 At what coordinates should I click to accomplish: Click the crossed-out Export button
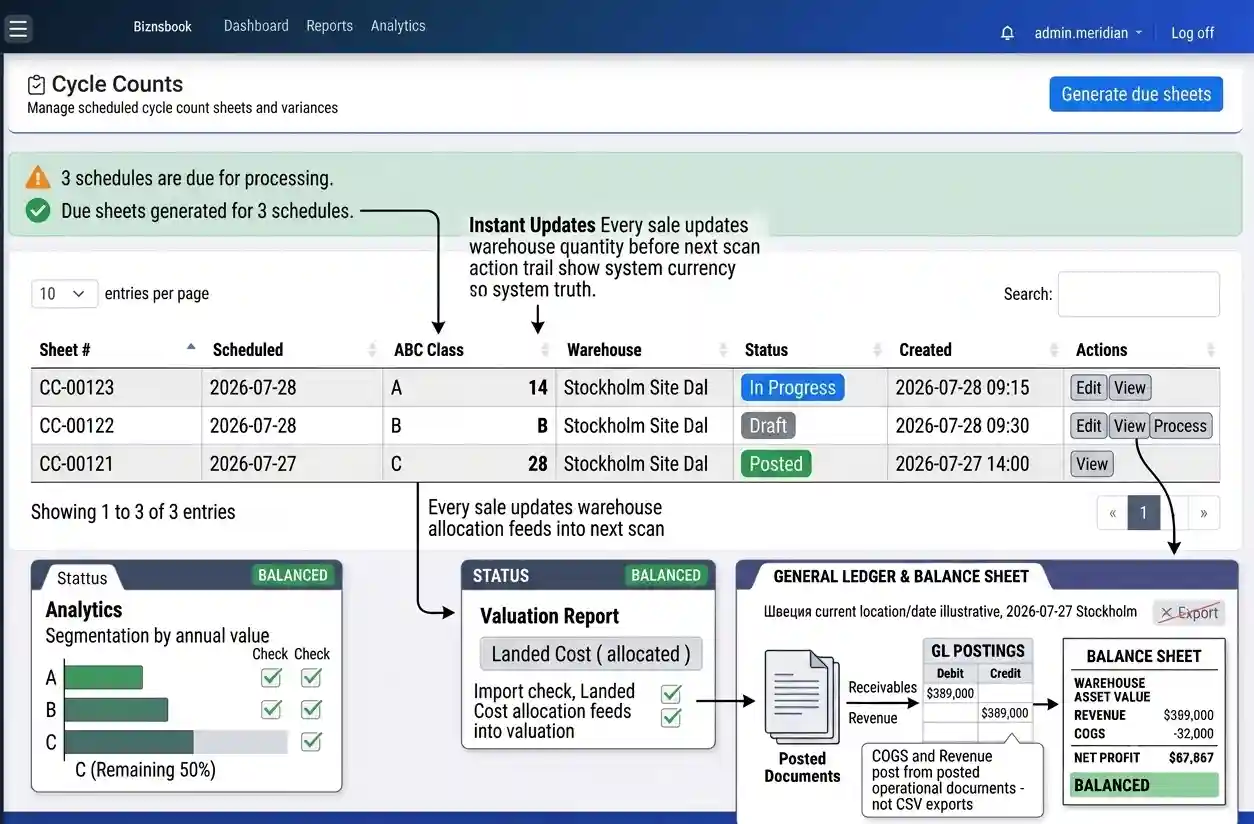coord(1189,613)
